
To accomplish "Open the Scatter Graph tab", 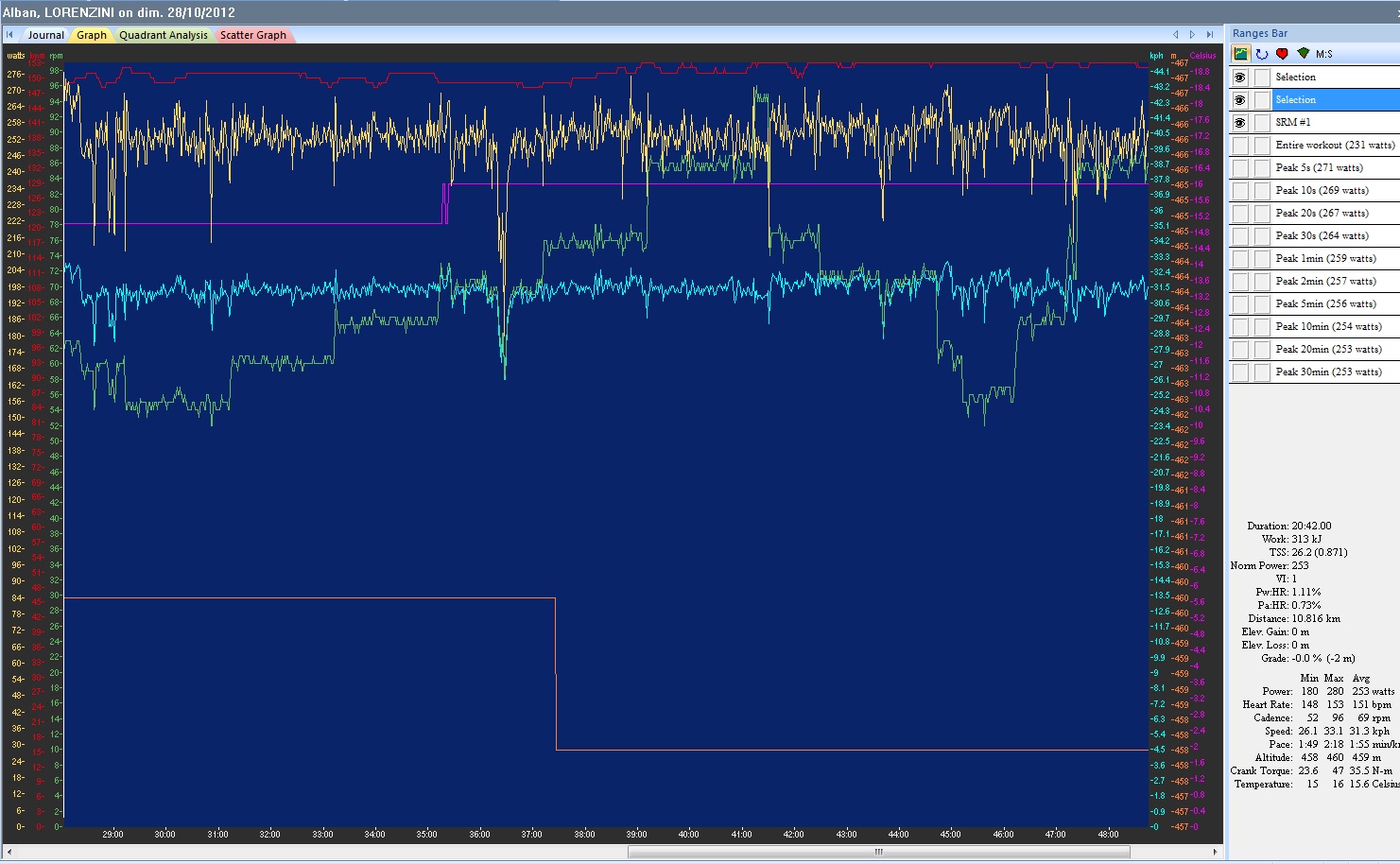I will [253, 35].
